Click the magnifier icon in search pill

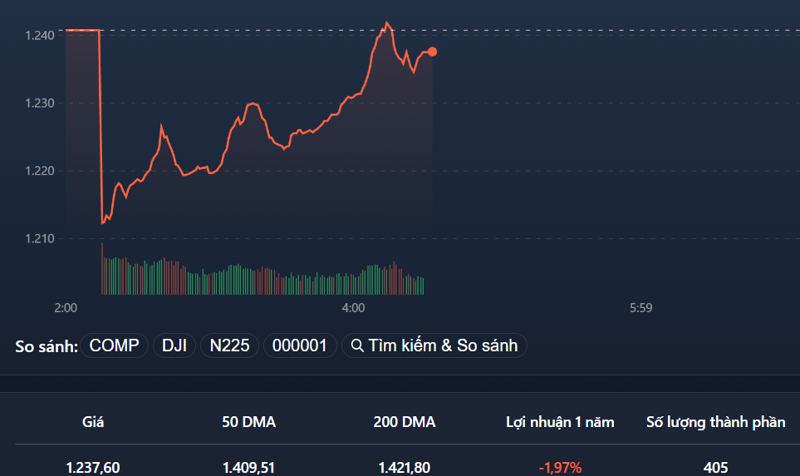(357, 346)
